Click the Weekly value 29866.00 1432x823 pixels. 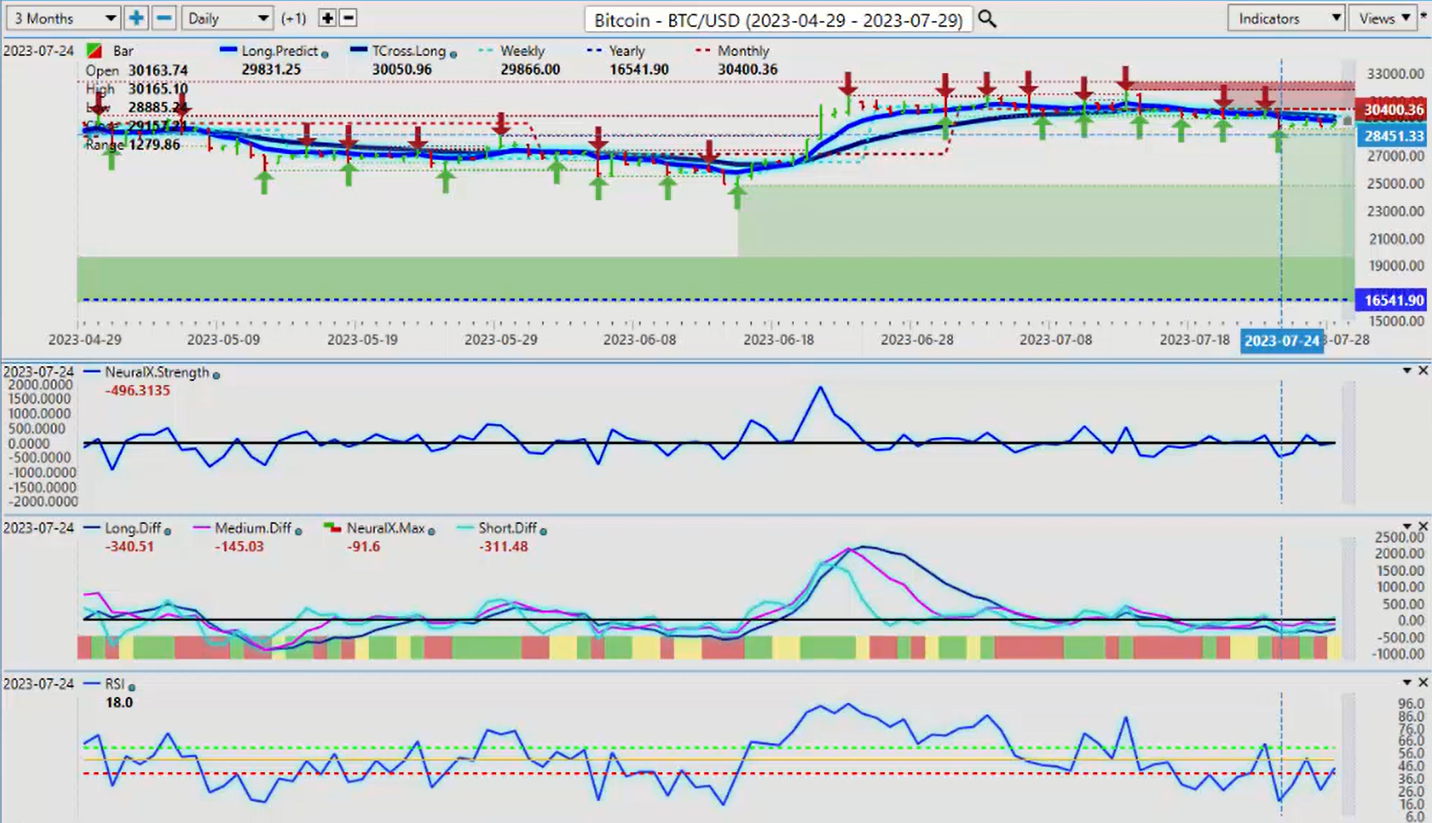coord(531,70)
